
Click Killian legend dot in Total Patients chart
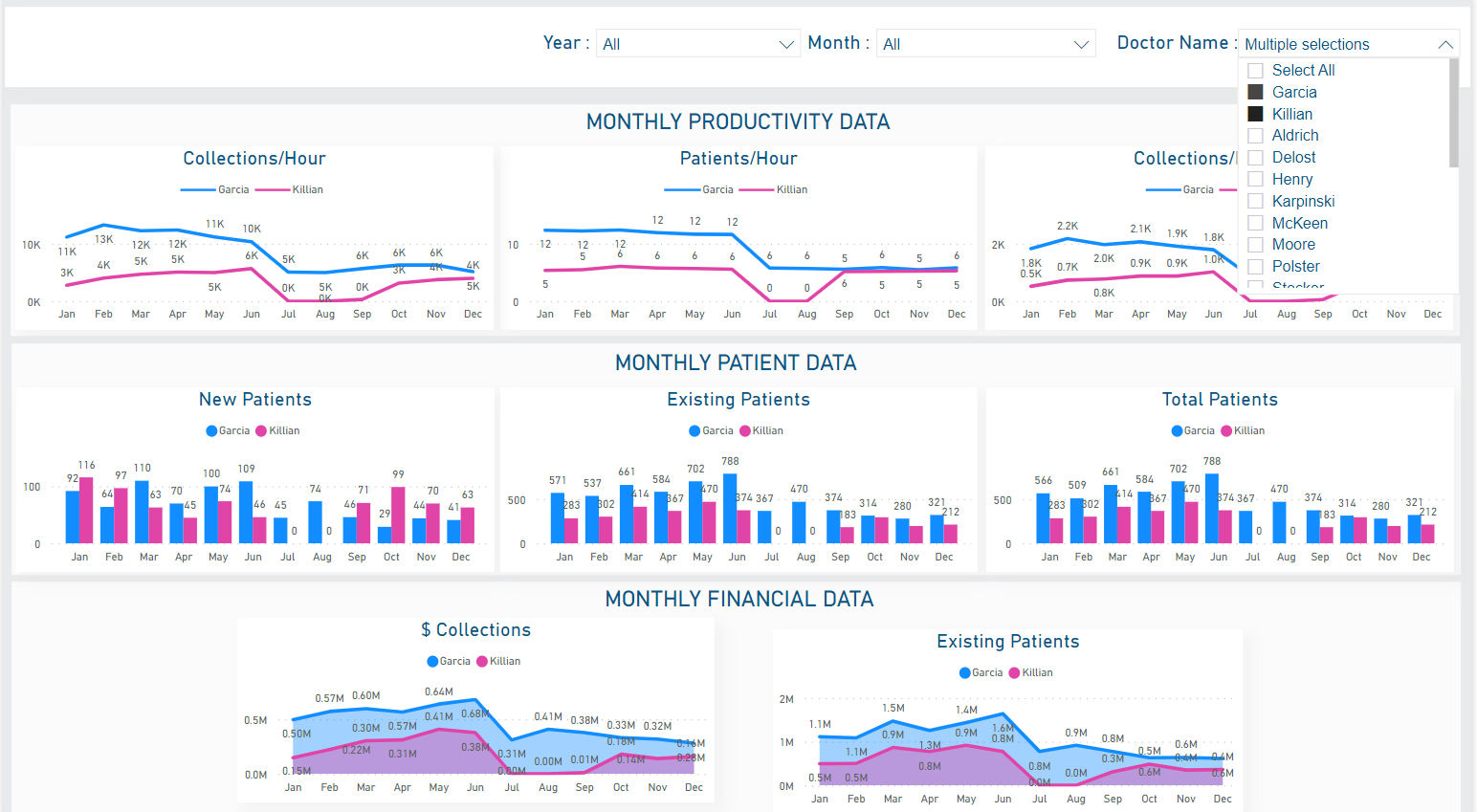1226,431
